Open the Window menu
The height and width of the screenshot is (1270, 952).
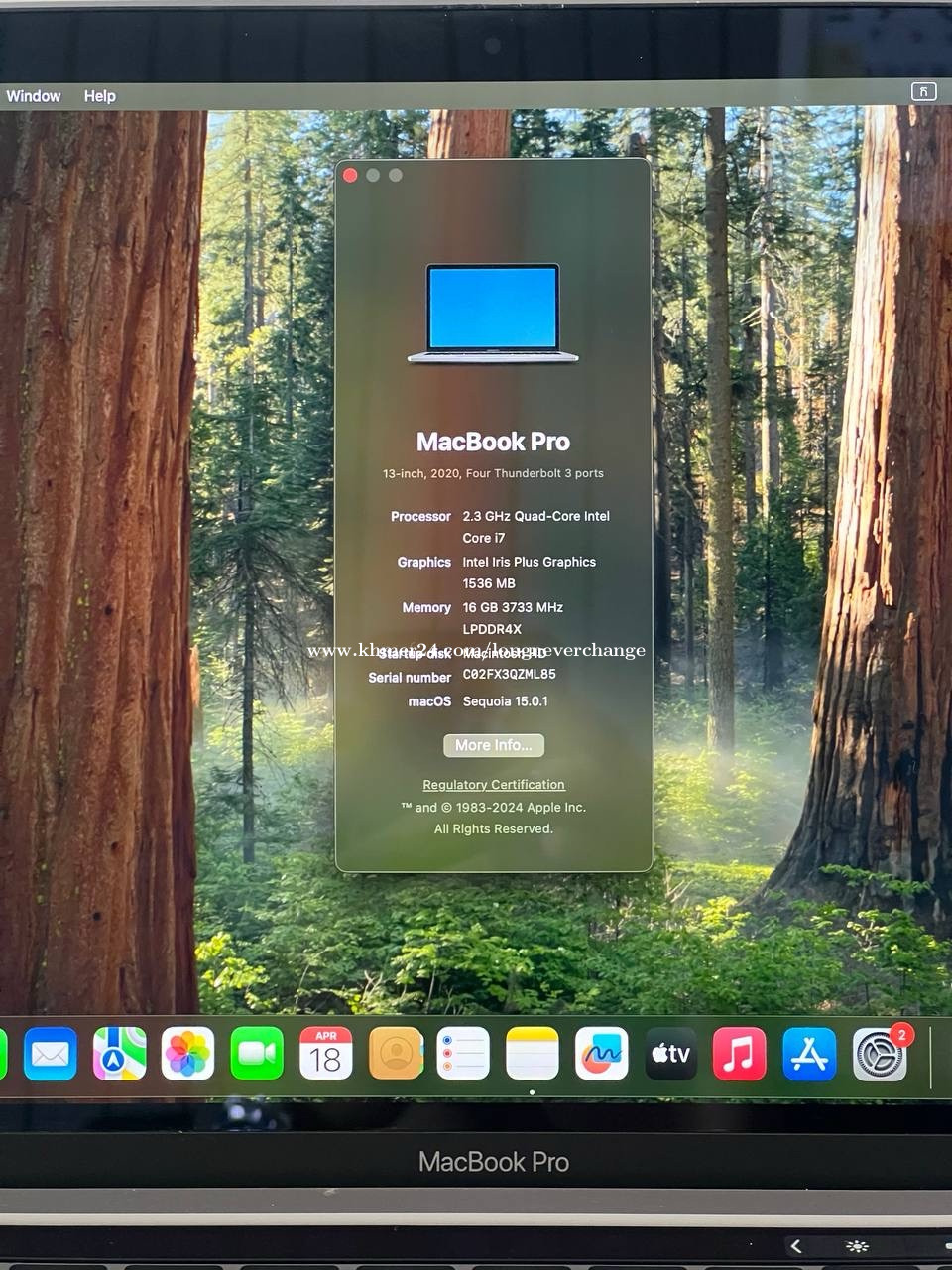tap(34, 96)
